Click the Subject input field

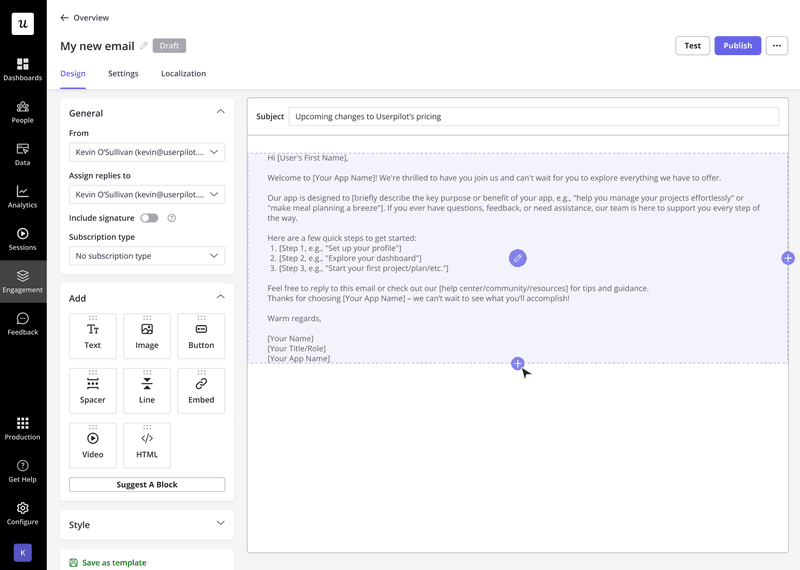[x=533, y=117]
